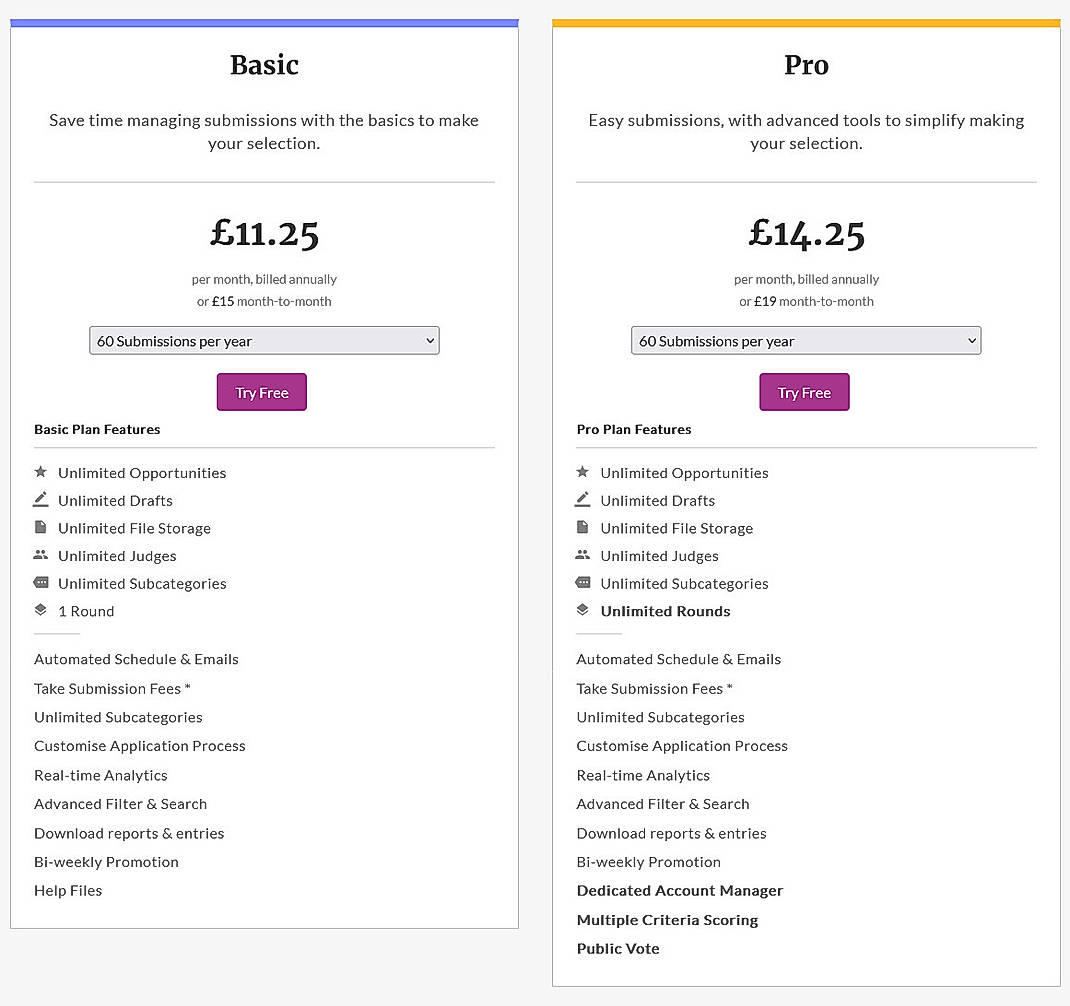Click Take Submission Fees in the Pro list
This screenshot has height=1006, width=1070.
tap(654, 688)
